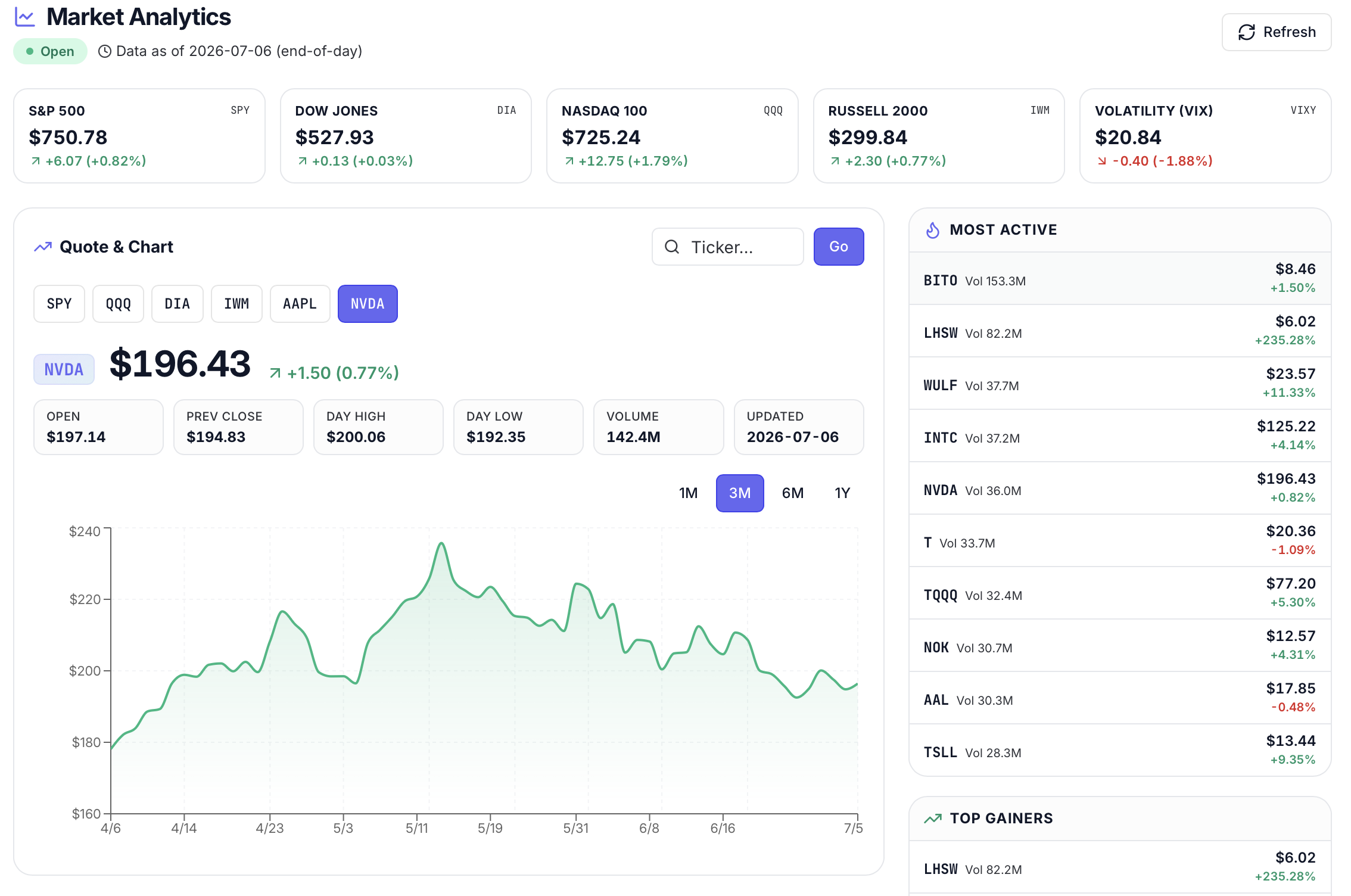Click the Refresh button
Screen dimensions: 1351x896
click(1277, 32)
